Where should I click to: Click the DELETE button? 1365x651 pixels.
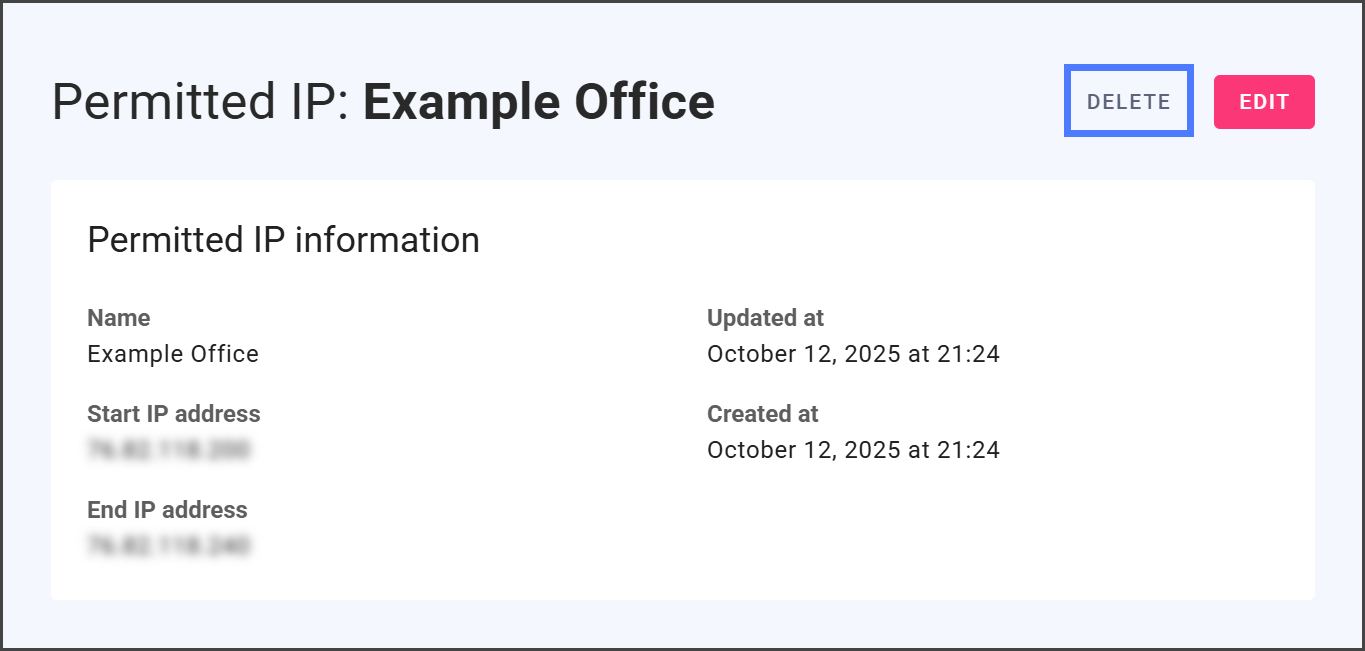1128,102
